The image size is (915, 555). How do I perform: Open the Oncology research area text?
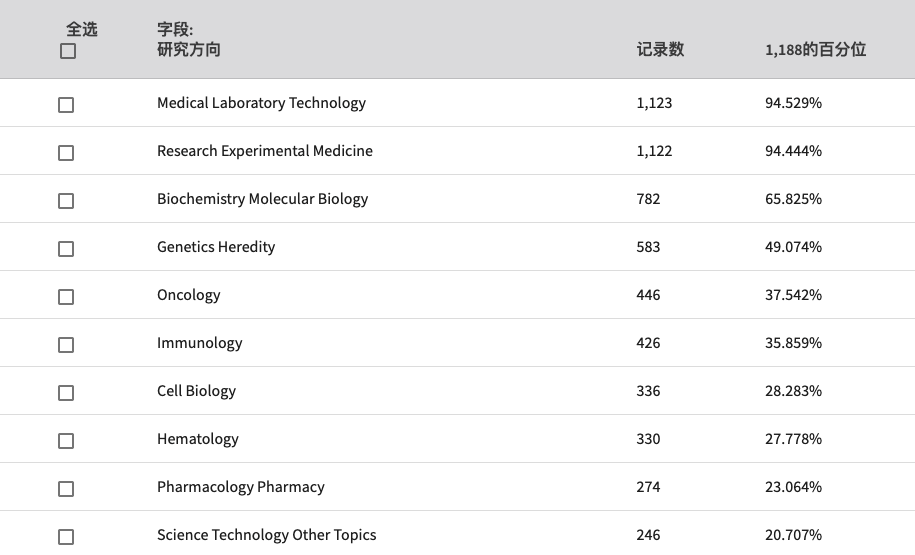pyautogui.click(x=188, y=295)
